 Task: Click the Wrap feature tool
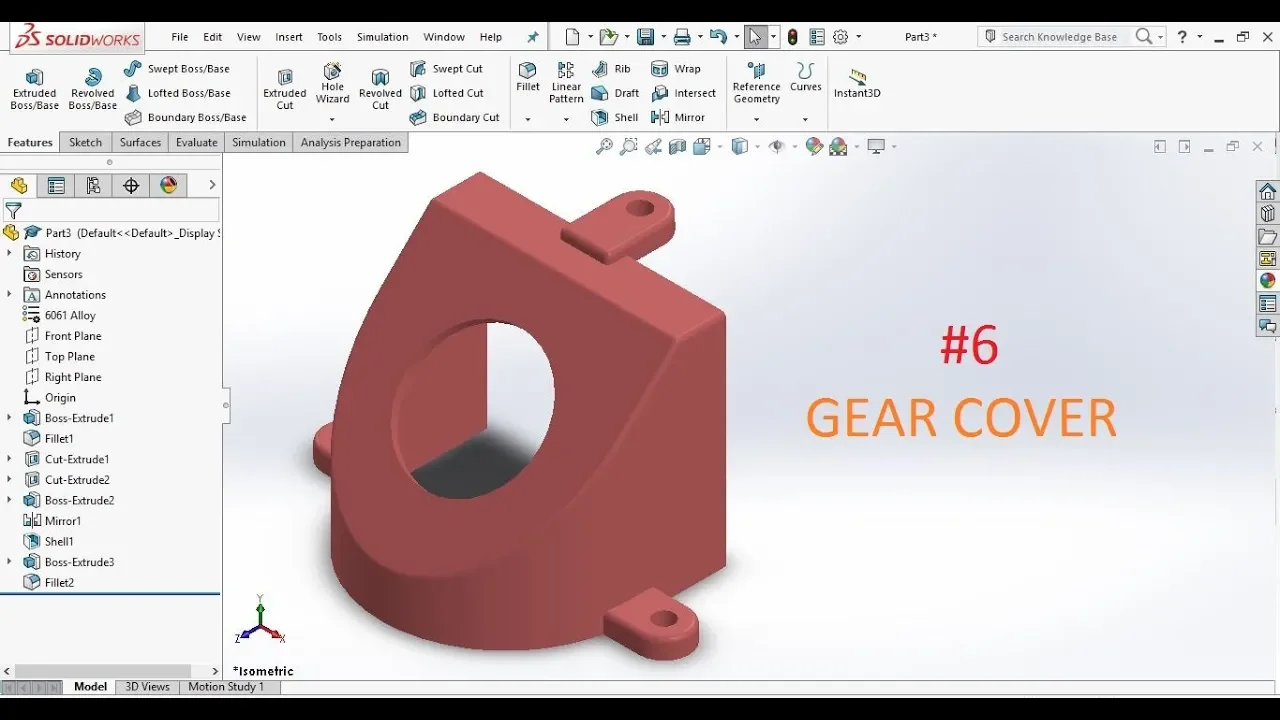[676, 69]
